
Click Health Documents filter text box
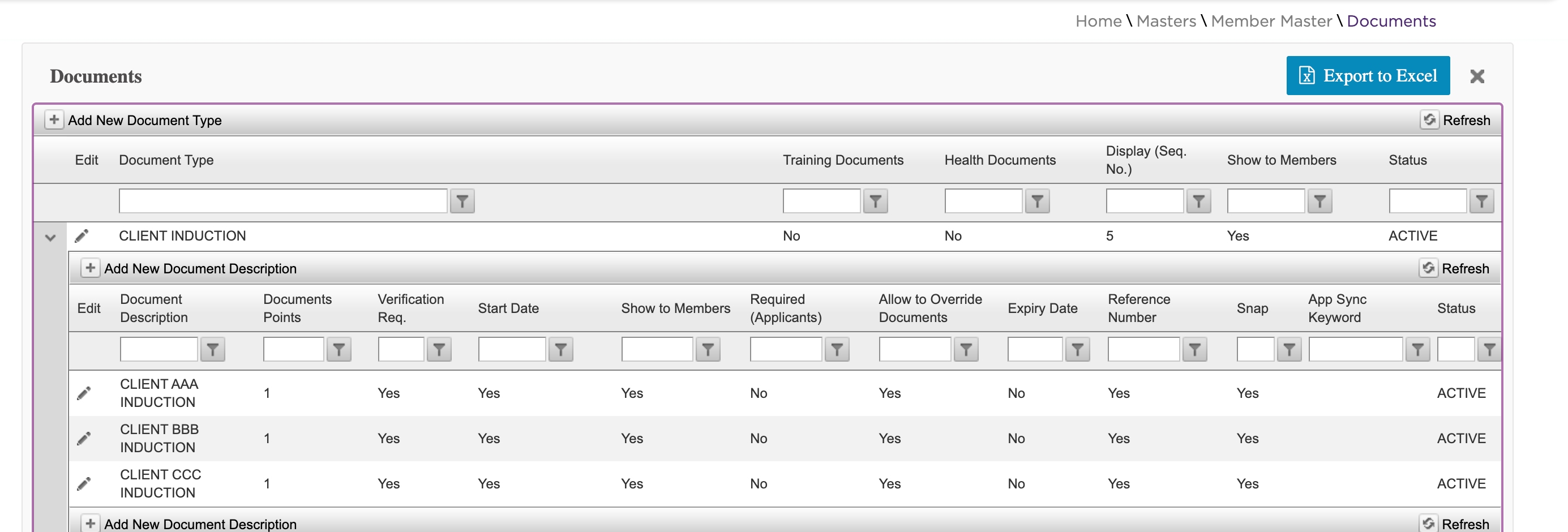pos(983,201)
